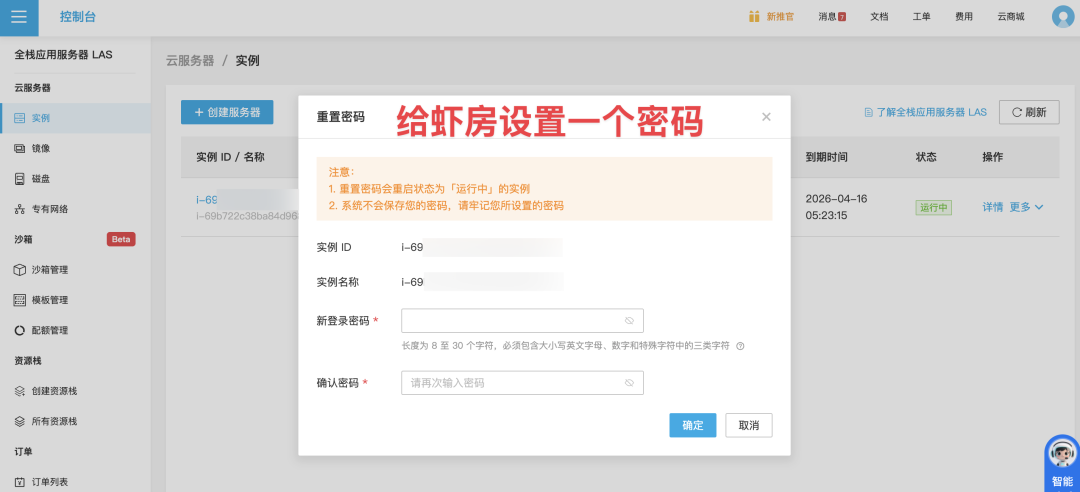Click the 确认密码 input field

pyautogui.click(x=510, y=383)
